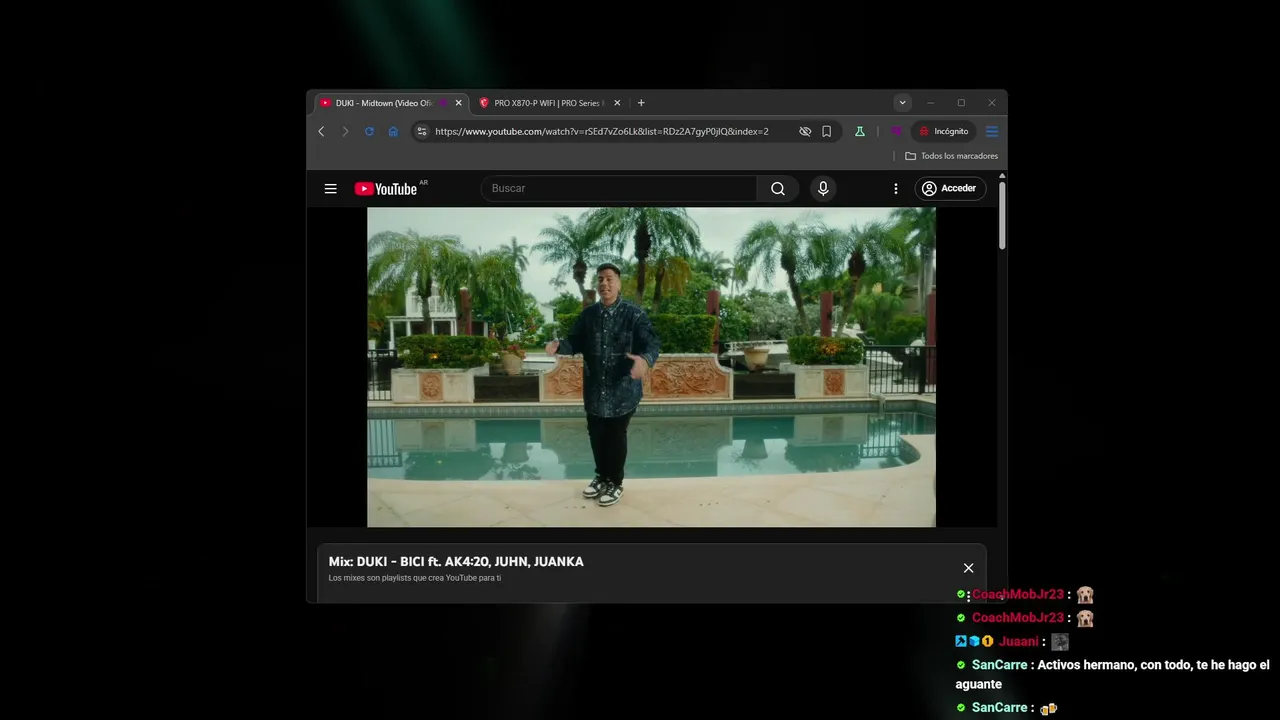Click the YouTube video player
Image resolution: width=1280 pixels, height=720 pixels.
pos(651,367)
